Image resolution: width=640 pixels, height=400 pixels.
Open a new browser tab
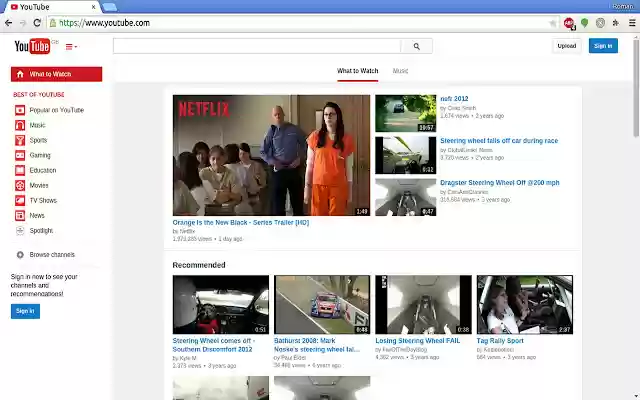click(x=109, y=7)
